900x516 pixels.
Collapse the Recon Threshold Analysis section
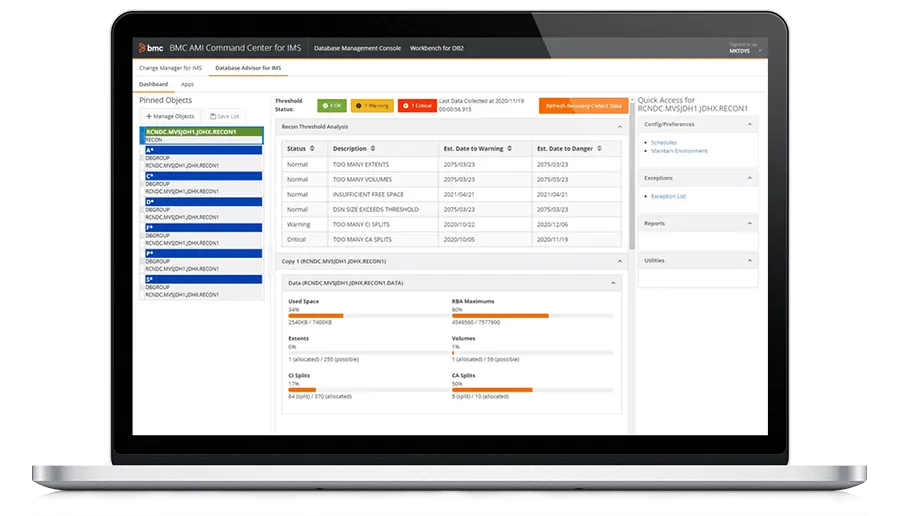pyautogui.click(x=619, y=127)
